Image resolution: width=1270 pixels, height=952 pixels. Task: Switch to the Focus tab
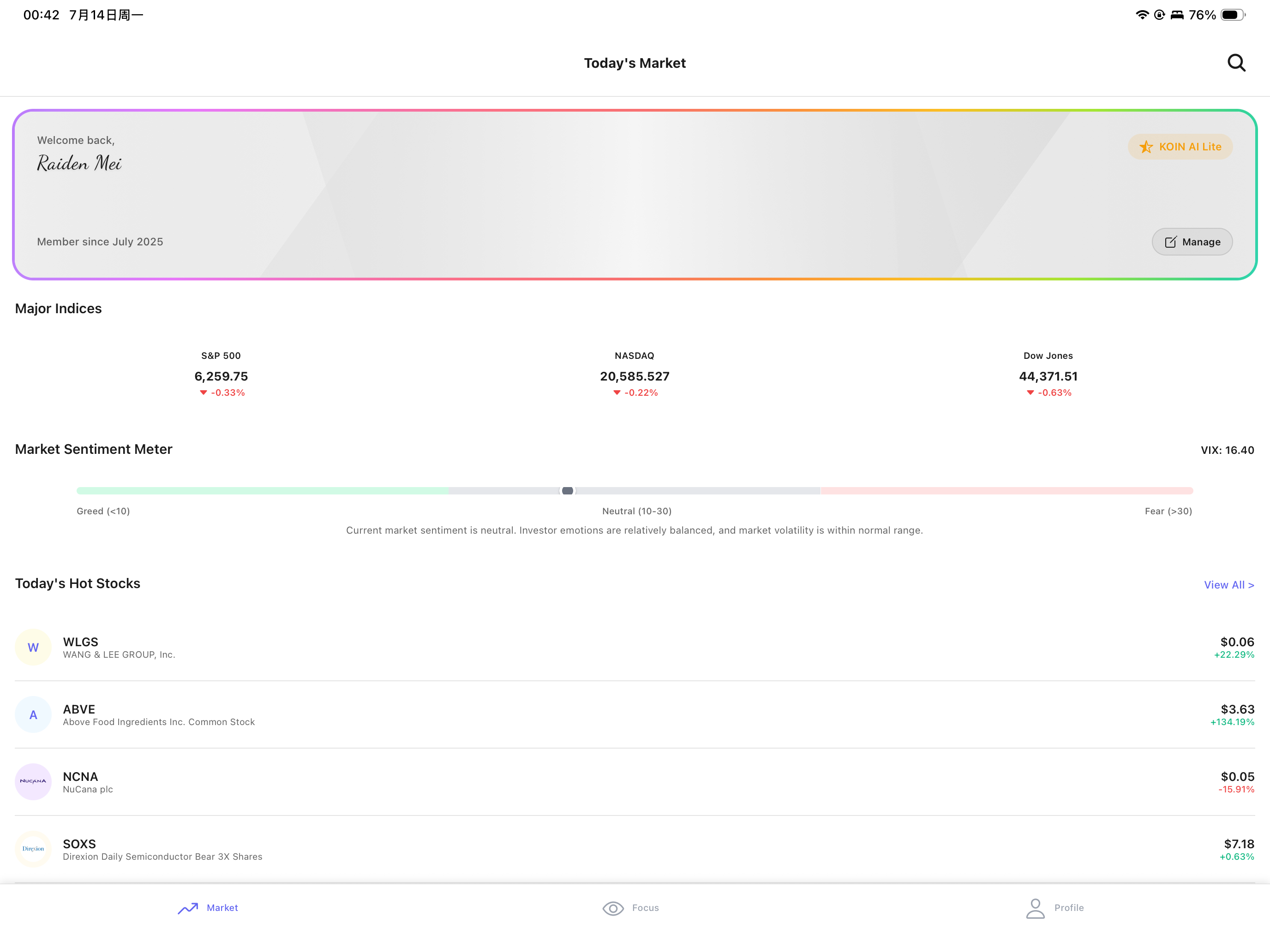pyautogui.click(x=630, y=908)
